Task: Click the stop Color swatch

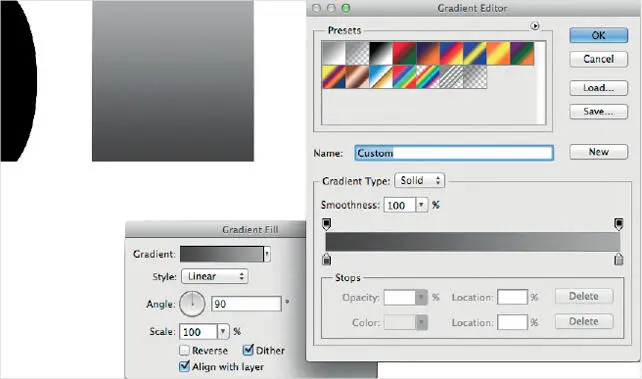Action: 400,323
